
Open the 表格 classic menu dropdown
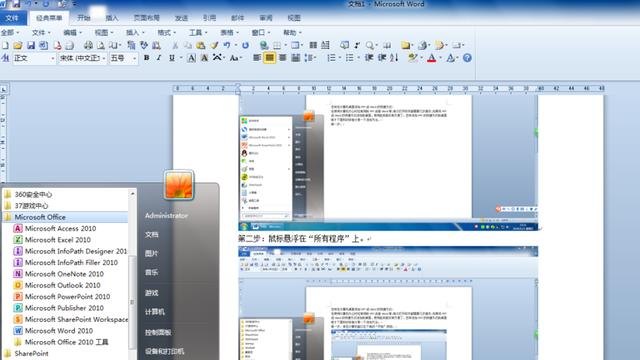coord(229,32)
